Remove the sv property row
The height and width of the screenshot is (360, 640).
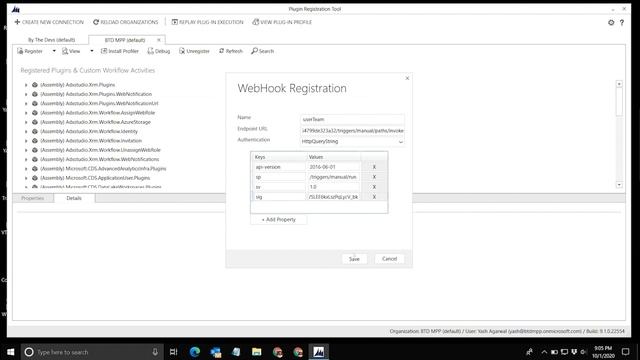374,187
